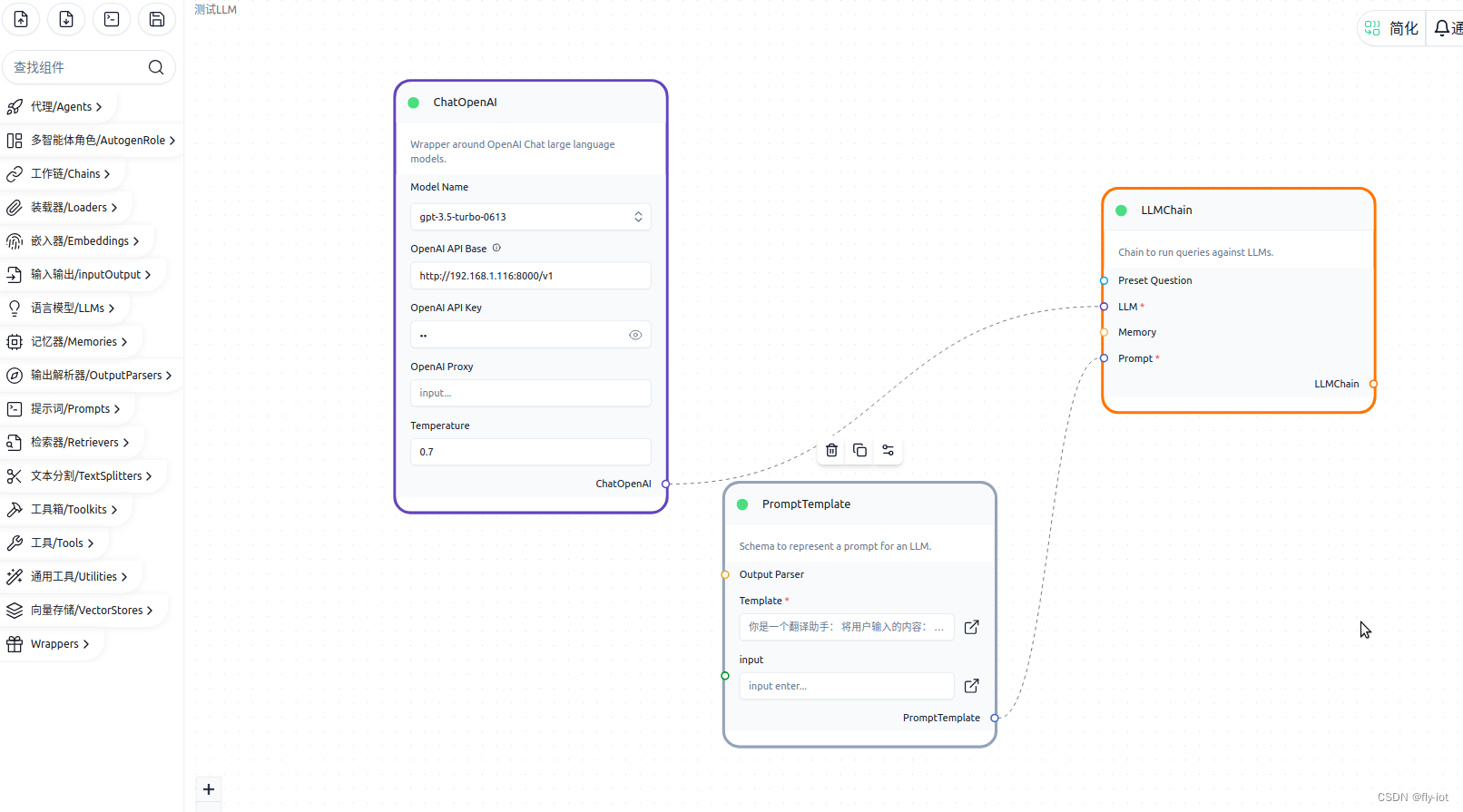Expand the 文本分割/TextSplitters category
Image resolution: width=1463 pixels, height=812 pixels.
82,475
